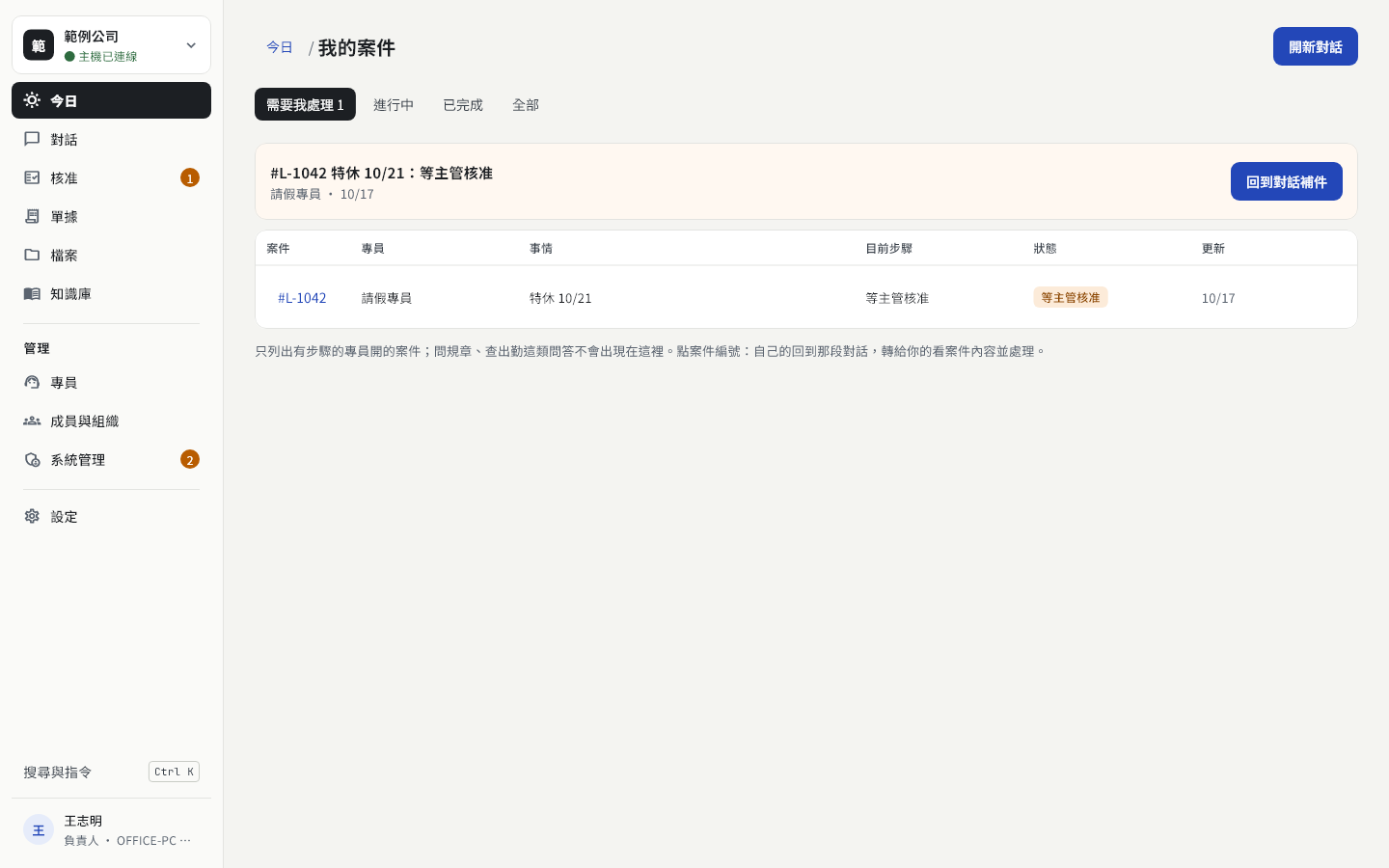The height and width of the screenshot is (868, 1389).
Task: Open the 檔案 folder icon
Action: (x=32, y=255)
